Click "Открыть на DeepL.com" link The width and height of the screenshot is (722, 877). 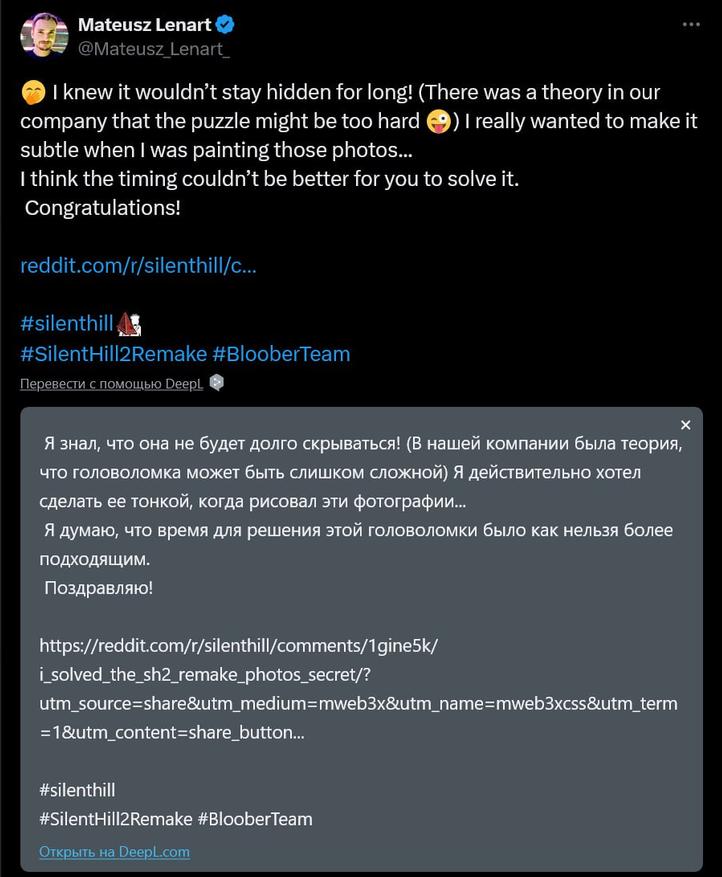pyautogui.click(x=114, y=851)
